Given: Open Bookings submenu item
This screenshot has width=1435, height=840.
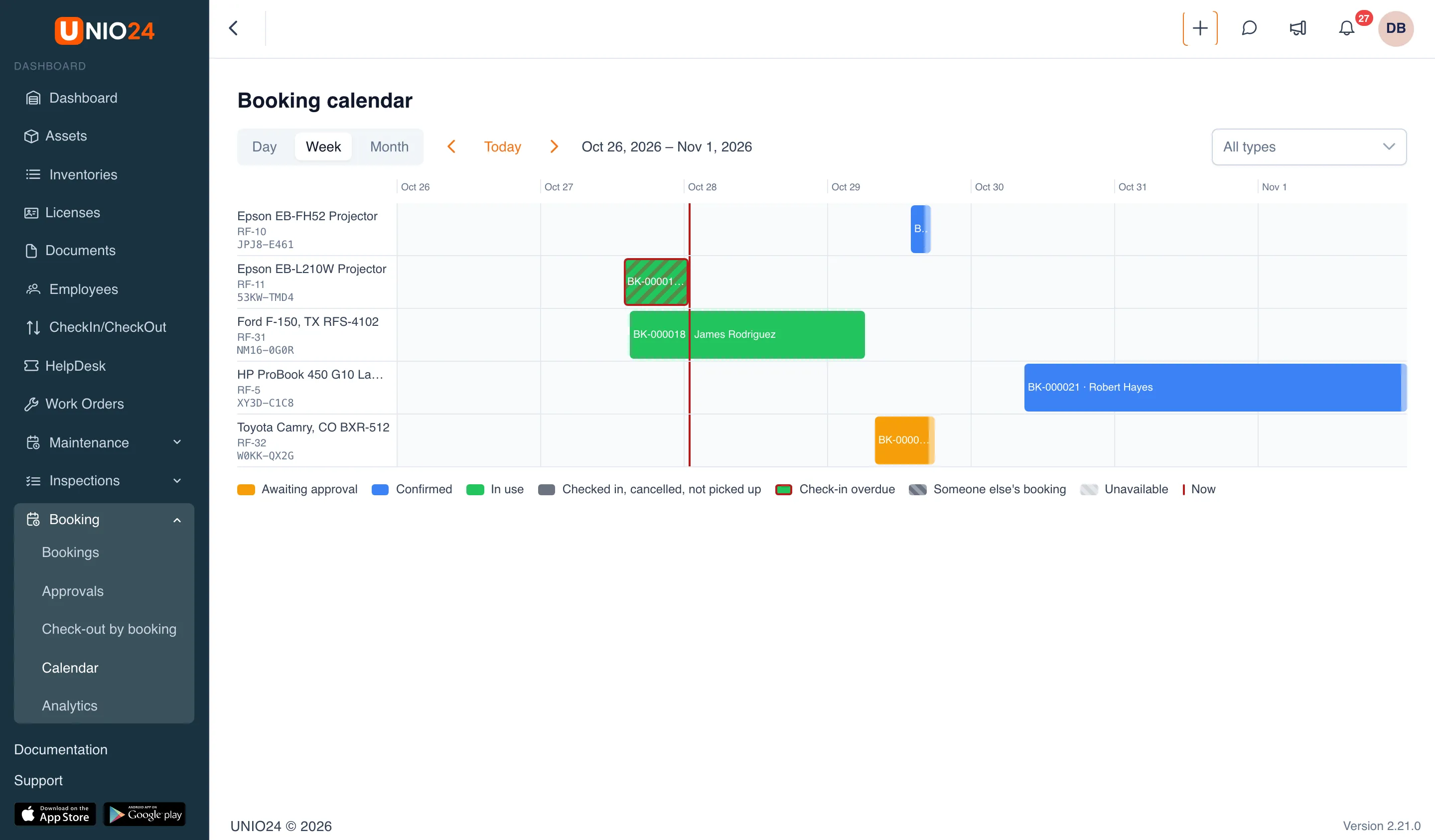Looking at the screenshot, I should coord(71,553).
